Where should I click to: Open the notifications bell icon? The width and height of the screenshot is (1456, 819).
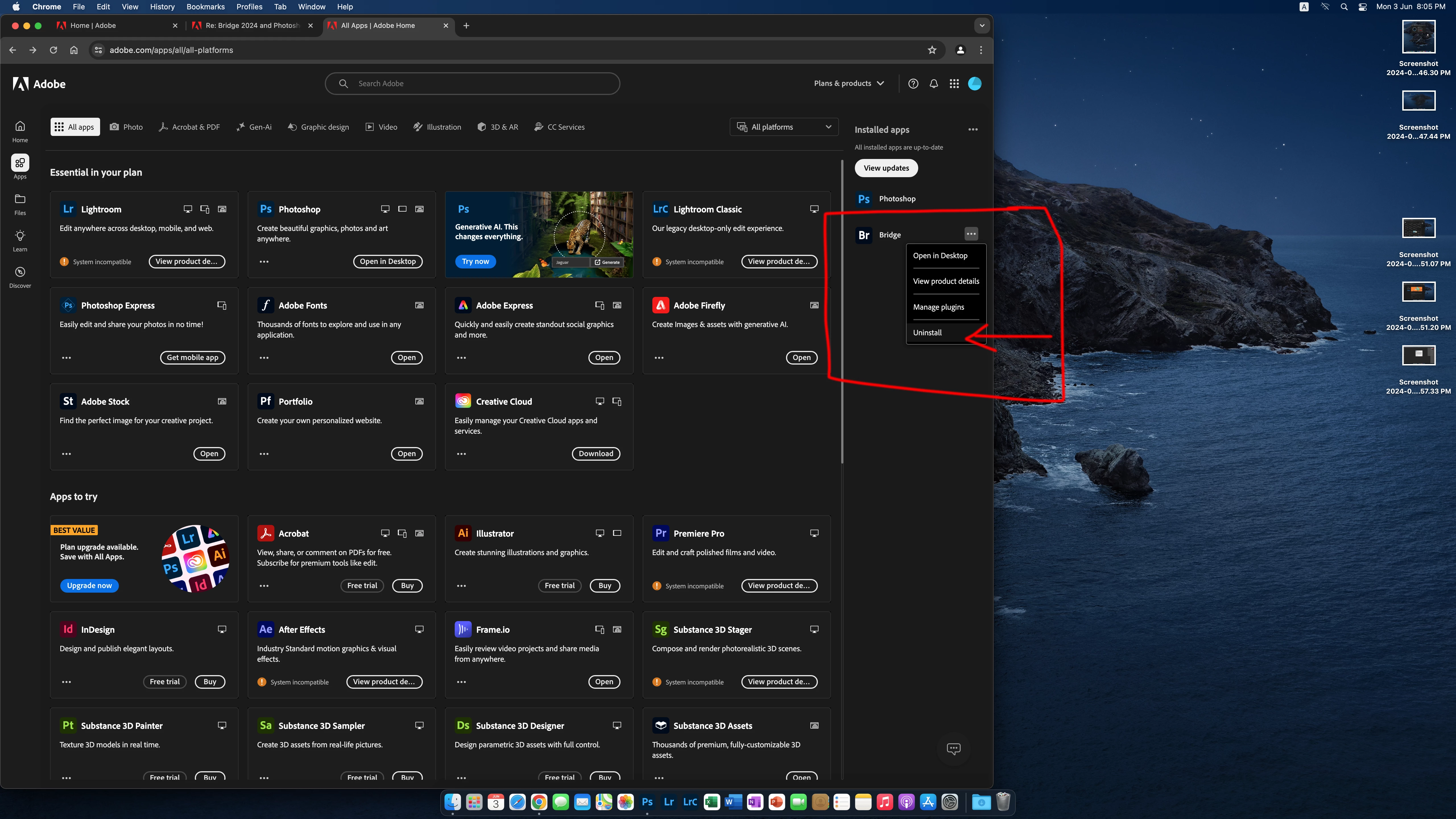[x=934, y=84]
